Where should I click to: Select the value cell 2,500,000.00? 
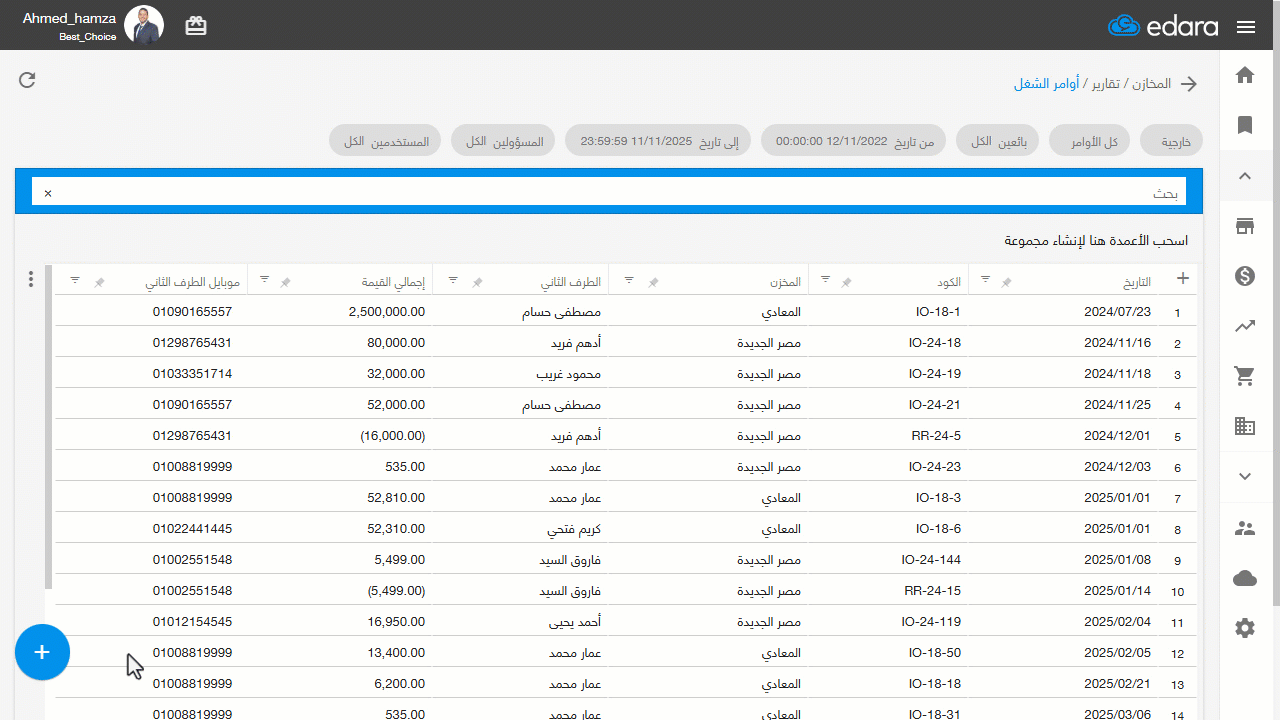(387, 312)
